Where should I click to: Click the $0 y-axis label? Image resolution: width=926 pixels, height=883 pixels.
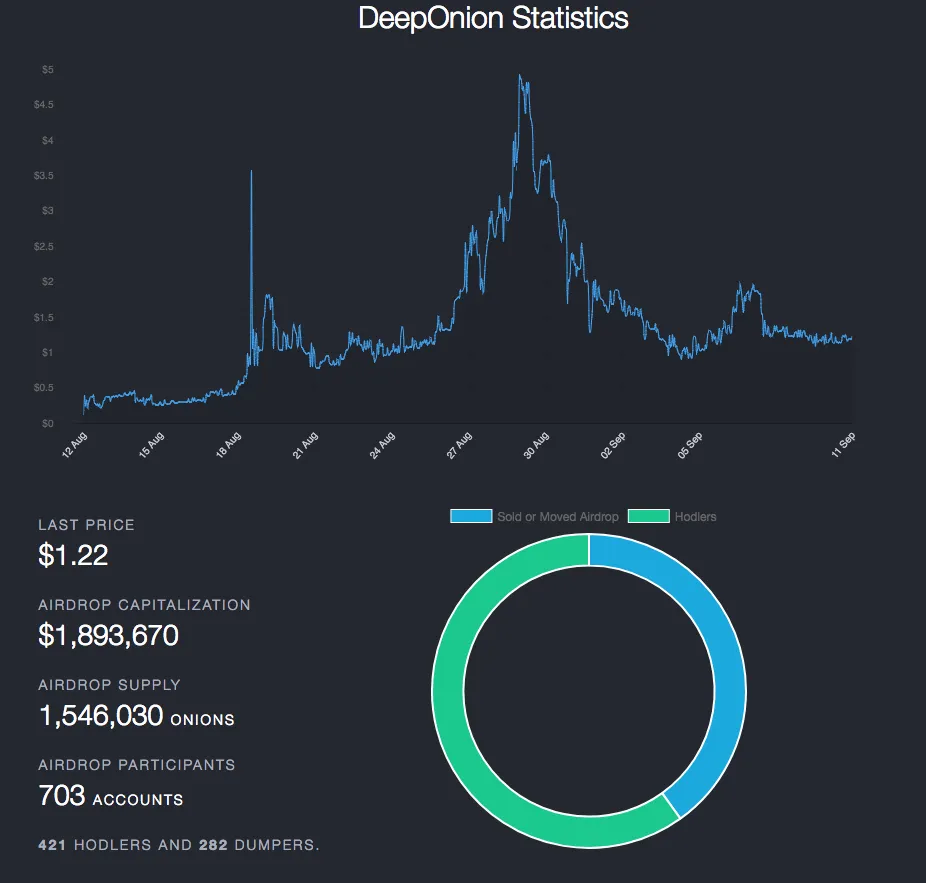(48, 423)
